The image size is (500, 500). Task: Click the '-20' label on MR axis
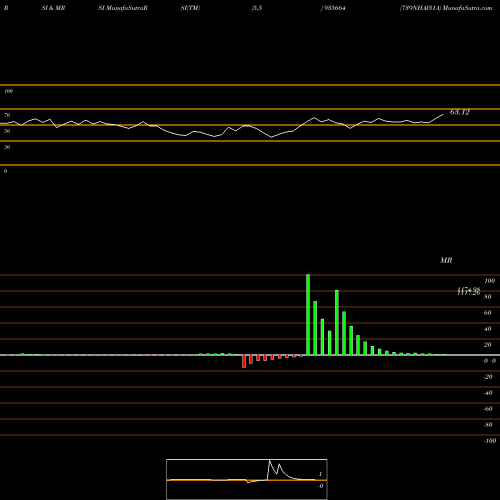pyautogui.click(x=488, y=377)
